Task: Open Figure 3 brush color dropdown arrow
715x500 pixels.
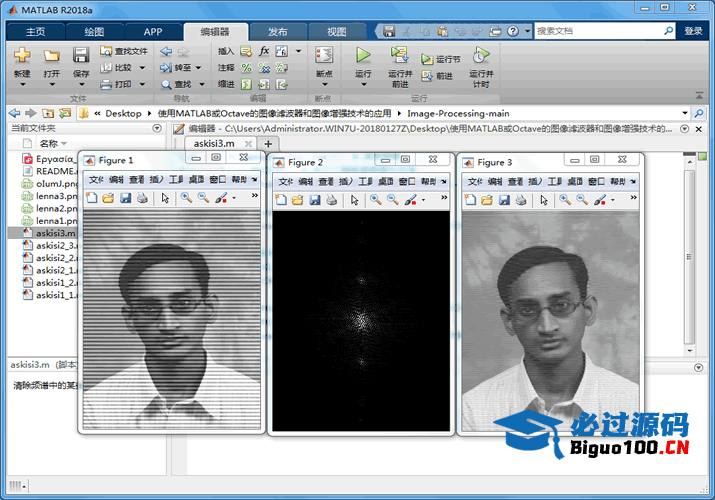Action: coord(613,200)
